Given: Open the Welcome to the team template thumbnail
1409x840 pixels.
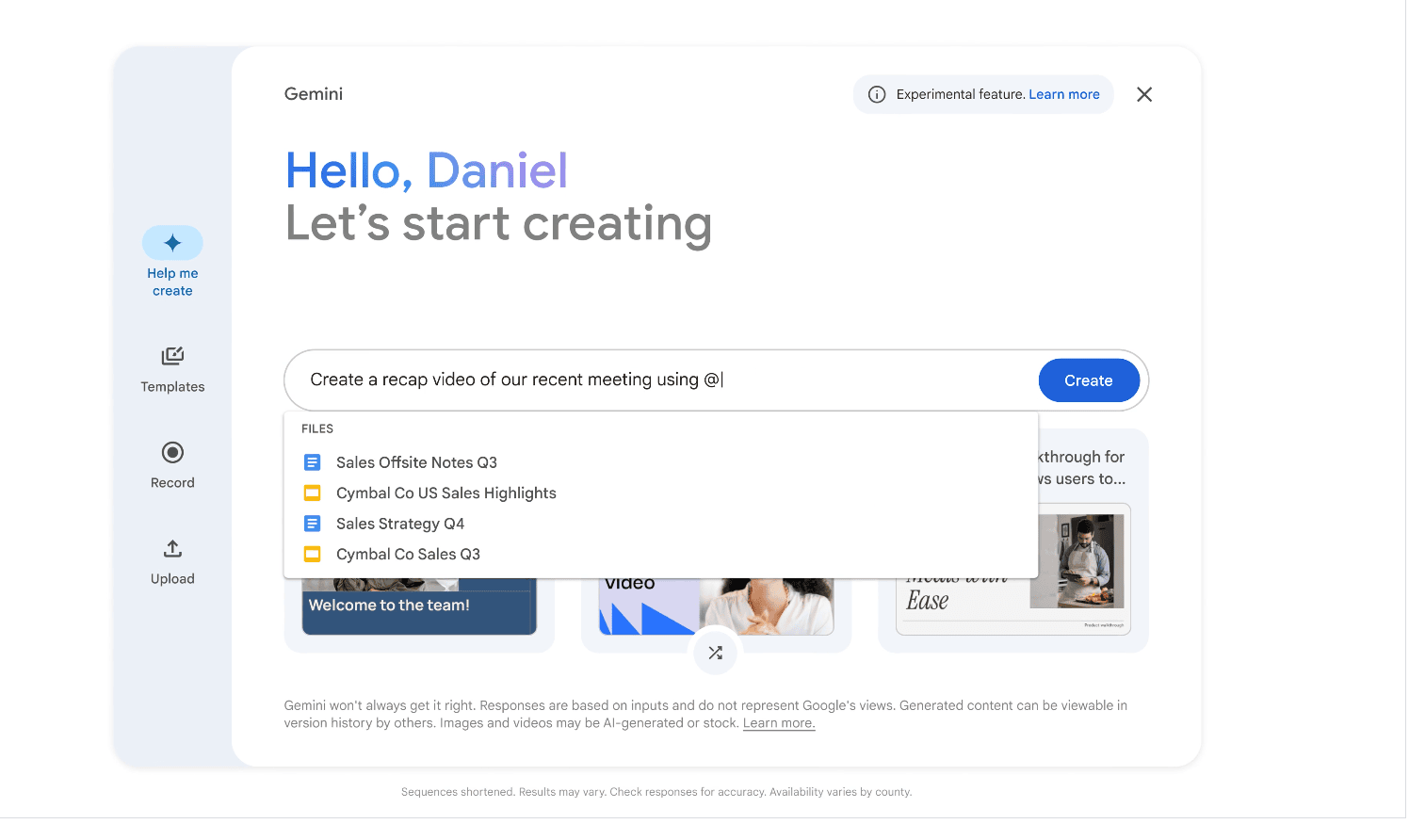Looking at the screenshot, I should click(419, 606).
